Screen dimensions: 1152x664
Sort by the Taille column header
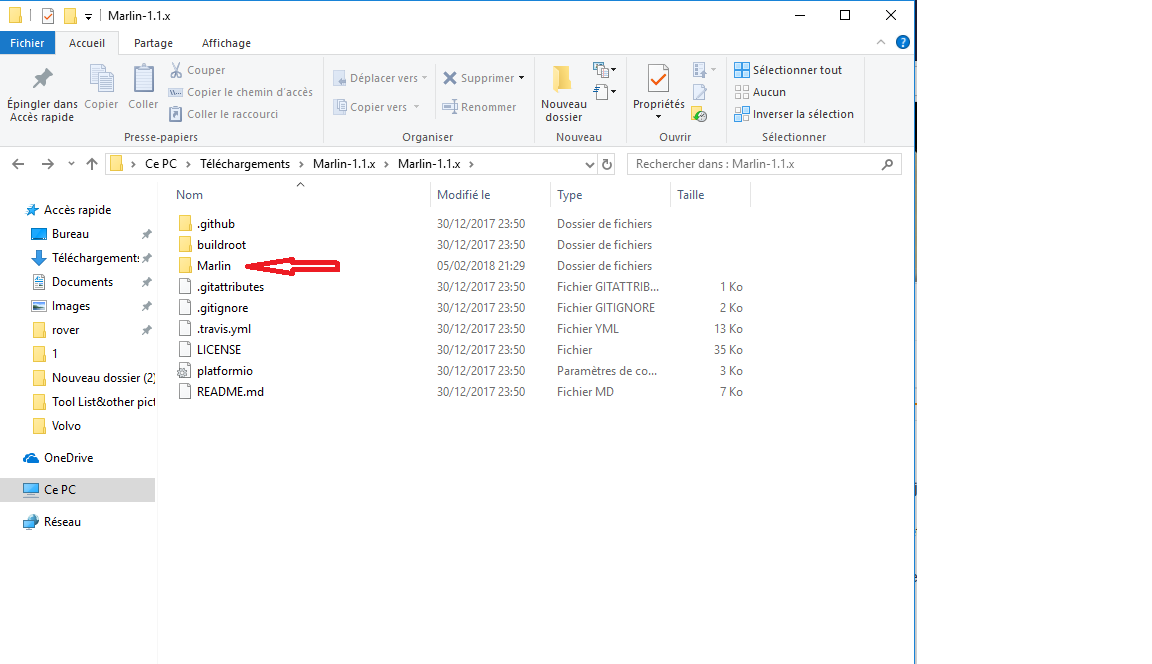[x=691, y=195]
